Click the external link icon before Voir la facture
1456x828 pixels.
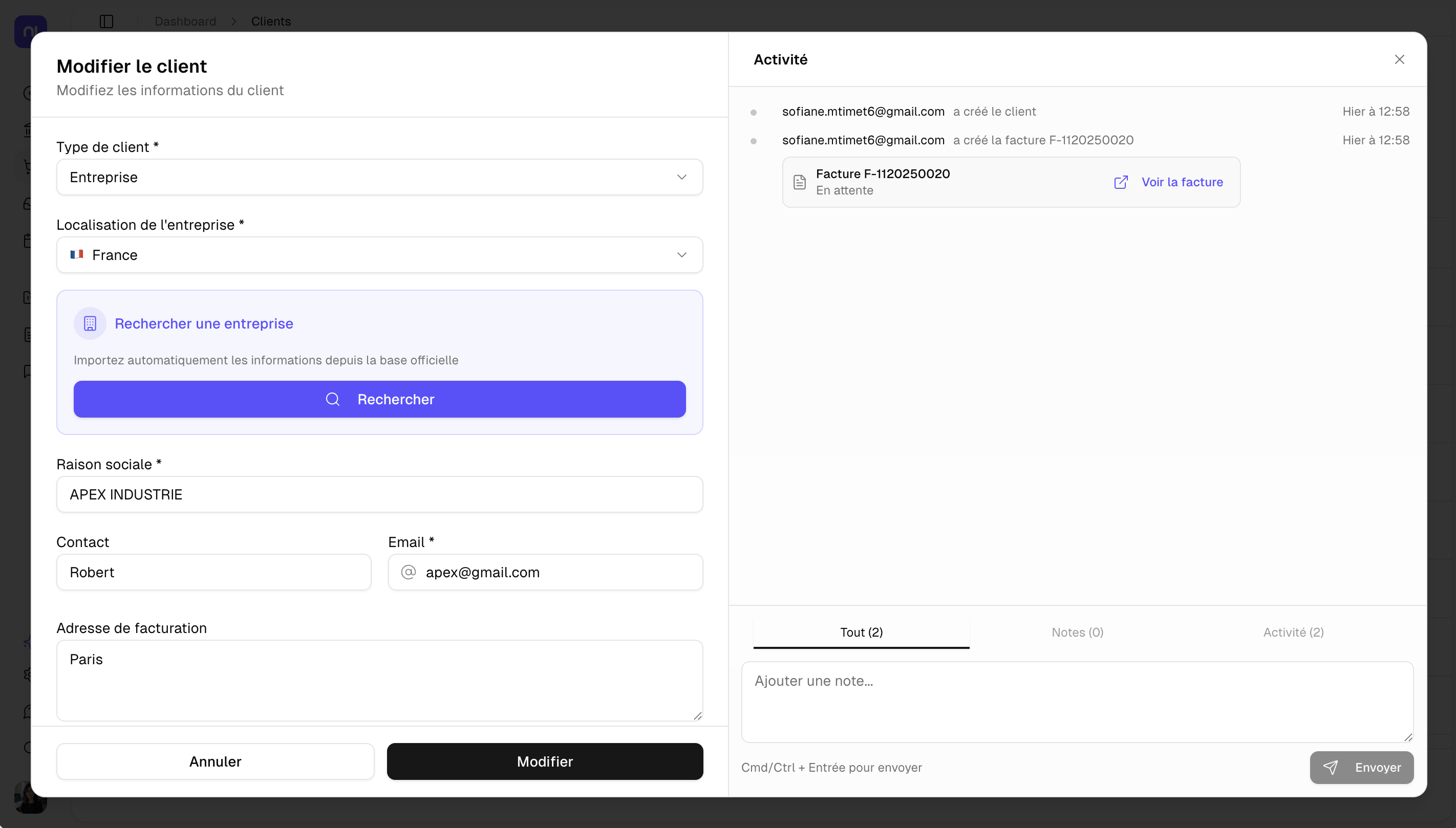(1121, 182)
